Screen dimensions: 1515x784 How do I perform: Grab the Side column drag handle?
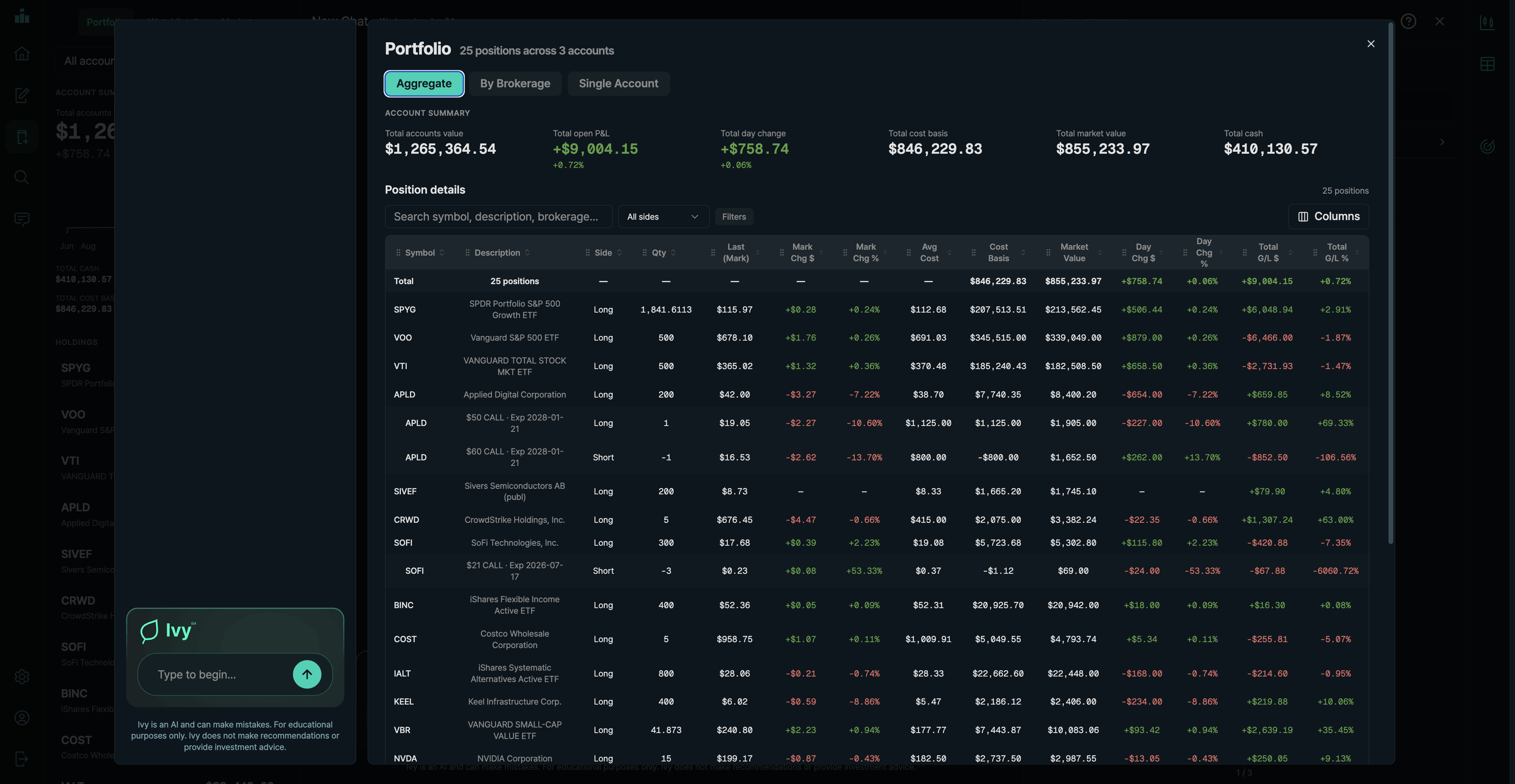587,253
